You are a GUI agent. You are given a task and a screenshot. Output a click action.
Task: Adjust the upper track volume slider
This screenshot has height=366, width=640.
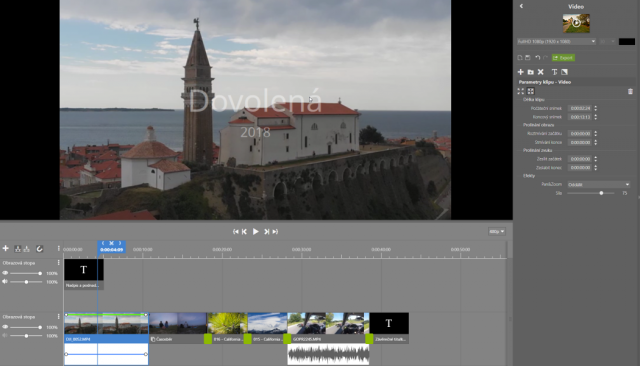(x=26, y=282)
